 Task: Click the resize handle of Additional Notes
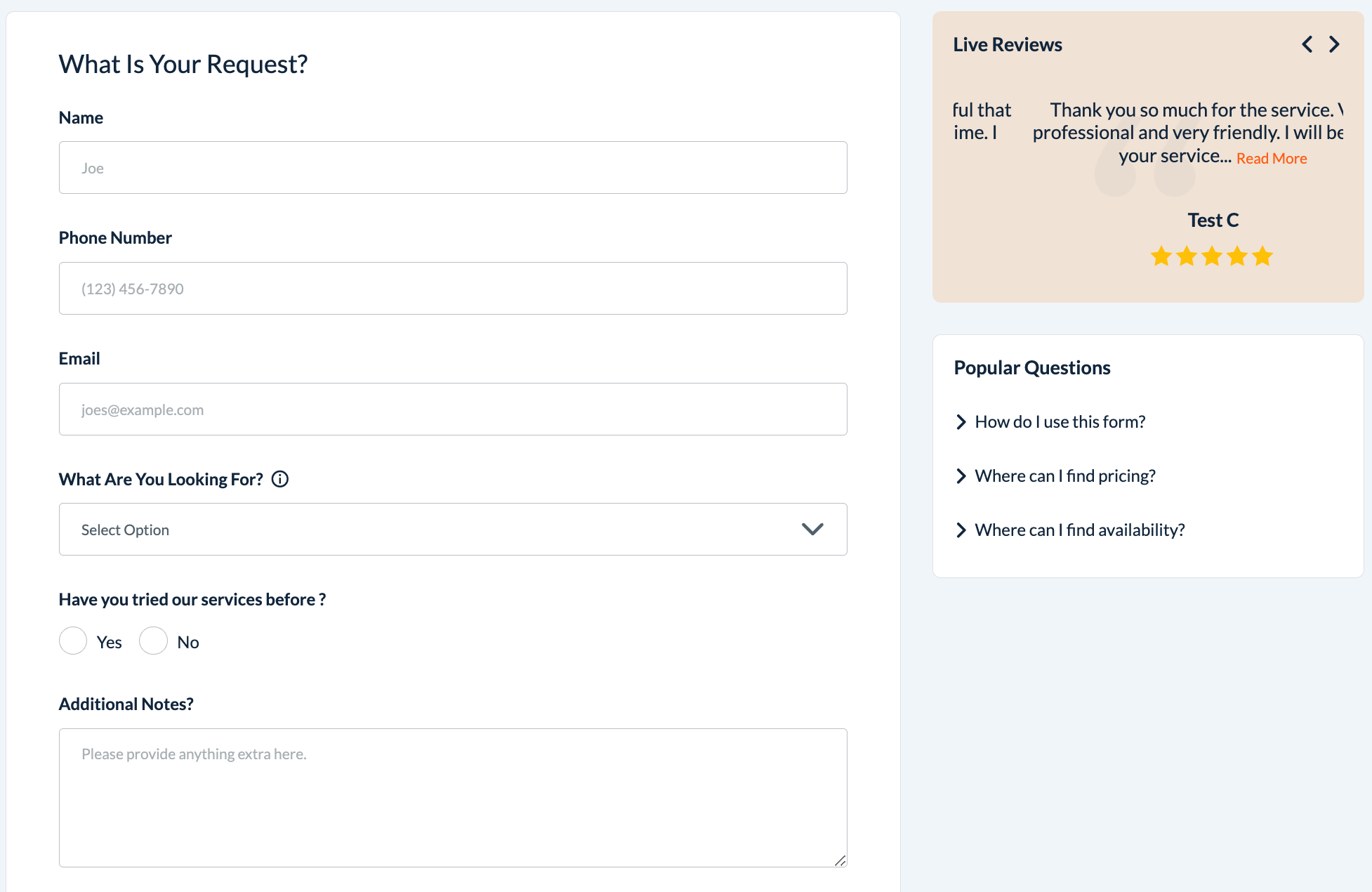pyautogui.click(x=840, y=860)
